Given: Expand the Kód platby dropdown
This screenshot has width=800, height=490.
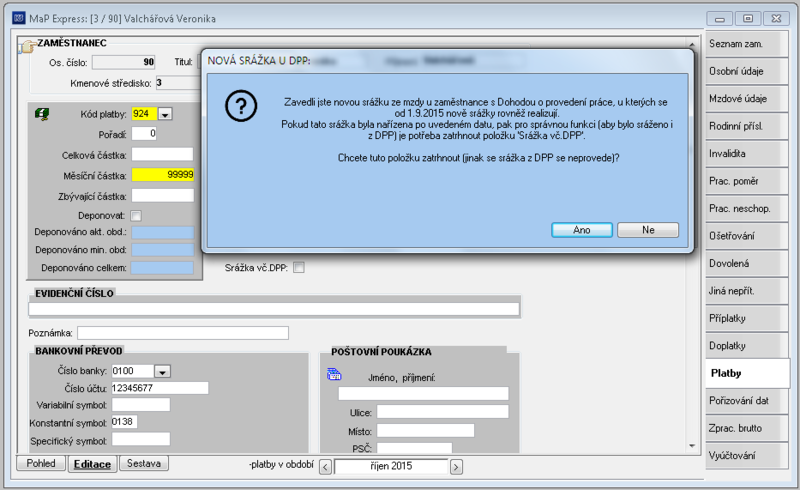Looking at the screenshot, I should click(x=165, y=114).
